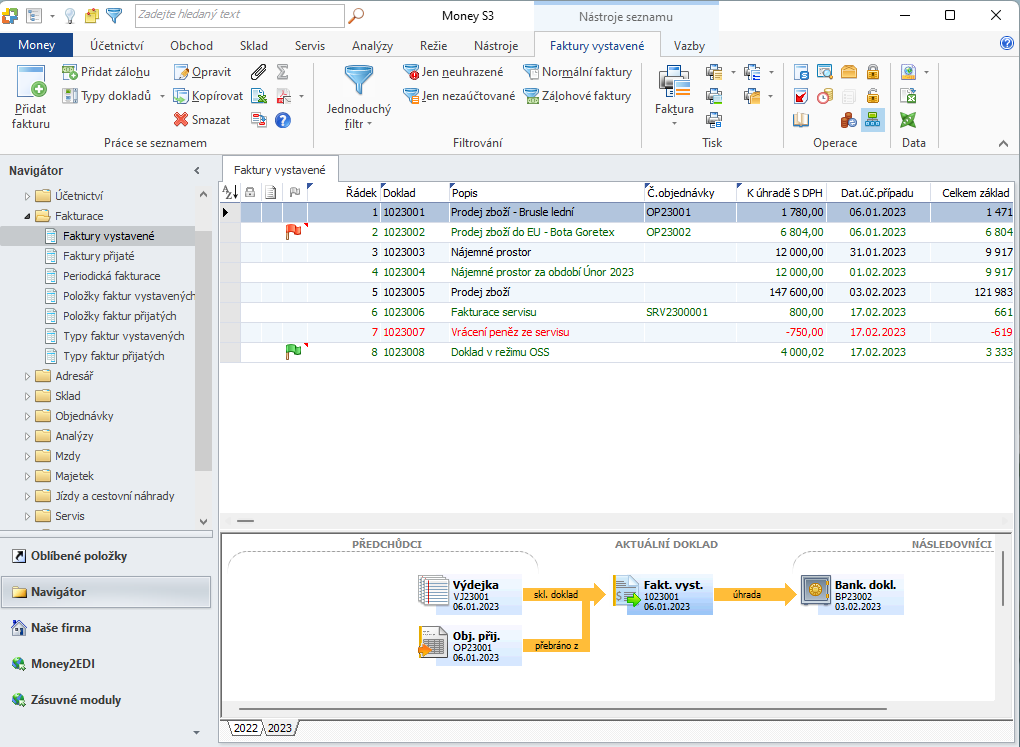Click the coins with clock icon
The height and width of the screenshot is (747, 1020).
tap(825, 96)
